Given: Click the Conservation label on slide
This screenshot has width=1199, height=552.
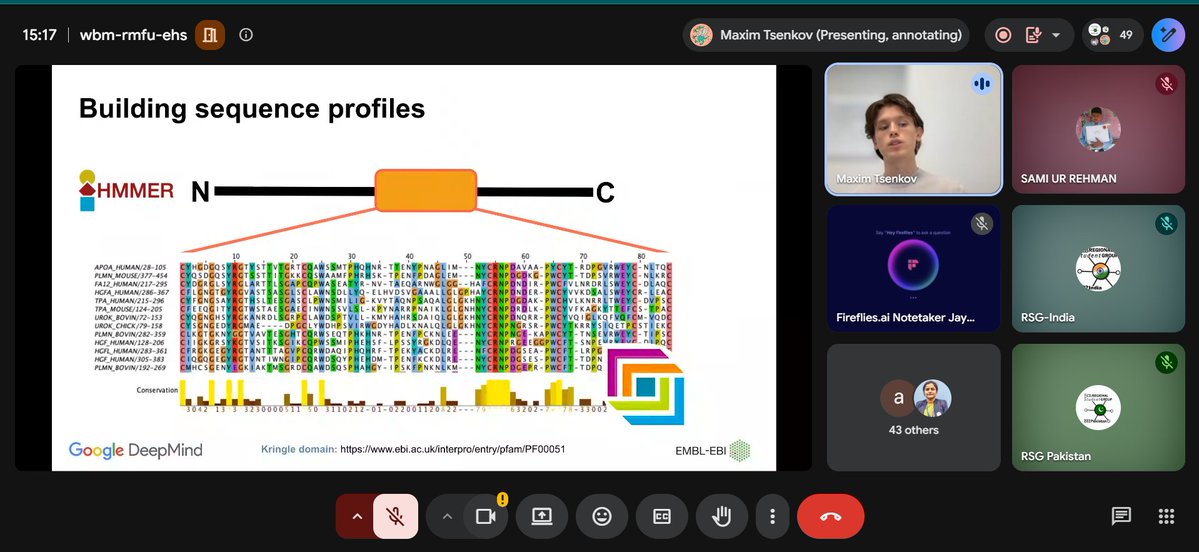Looking at the screenshot, I should tap(157, 390).
